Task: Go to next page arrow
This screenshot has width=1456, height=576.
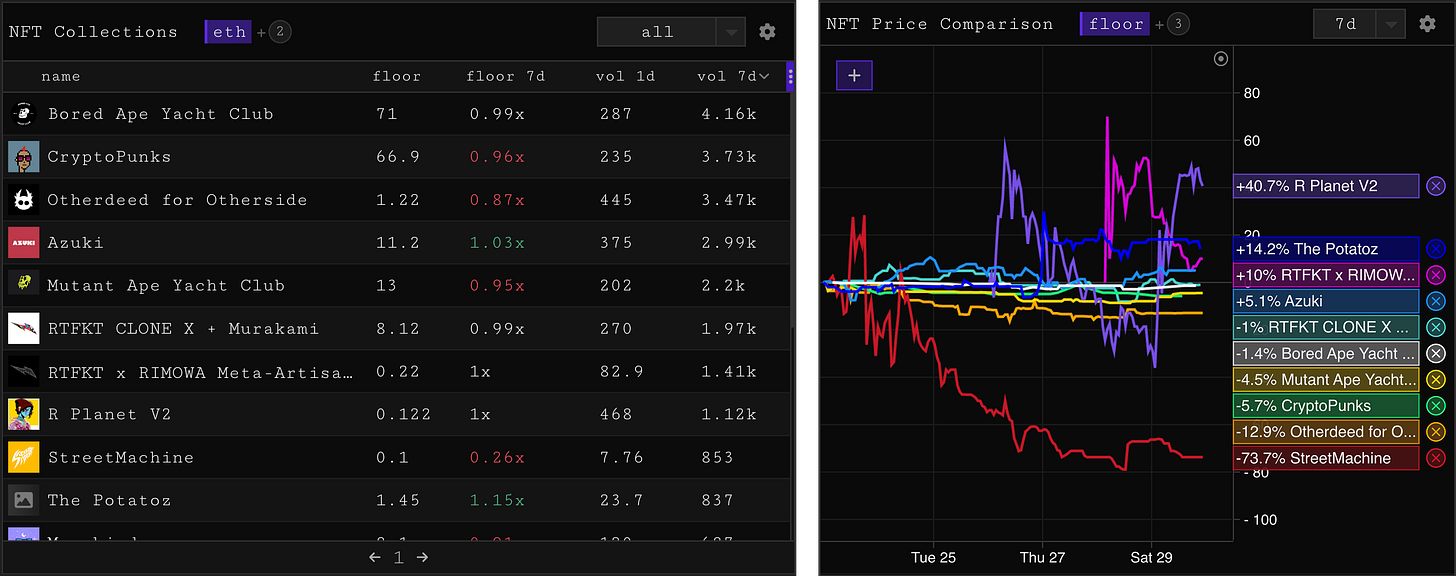Action: point(422,557)
